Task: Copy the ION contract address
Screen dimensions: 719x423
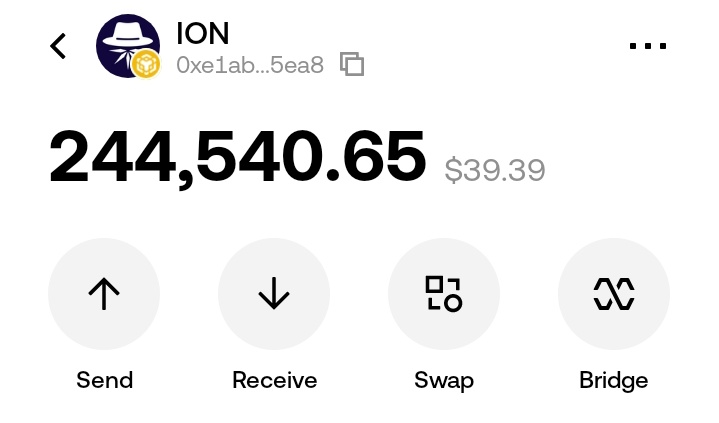Action: click(352, 65)
